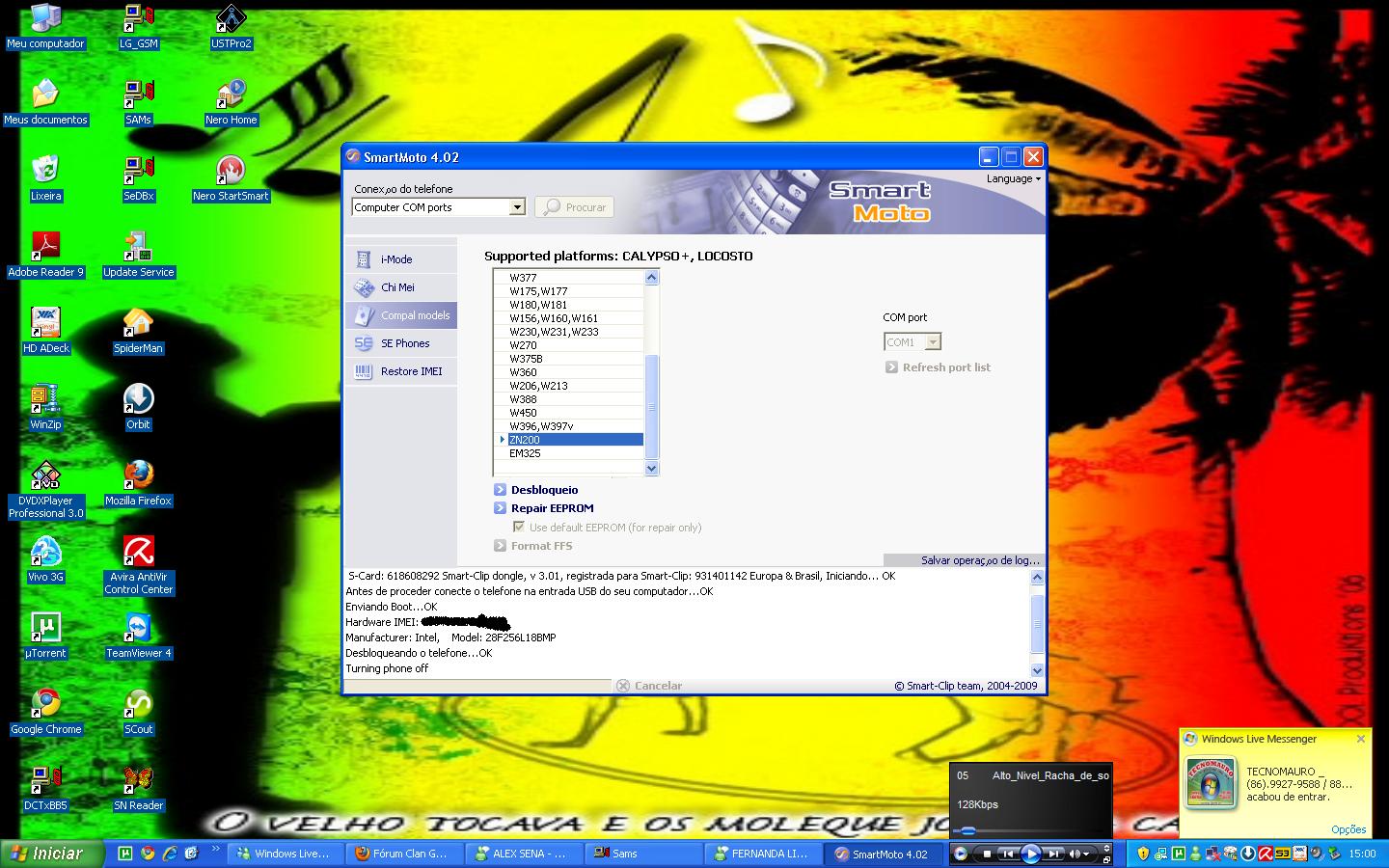Open µTorrent desktop icon
The height and width of the screenshot is (868, 1389).
pos(45,637)
